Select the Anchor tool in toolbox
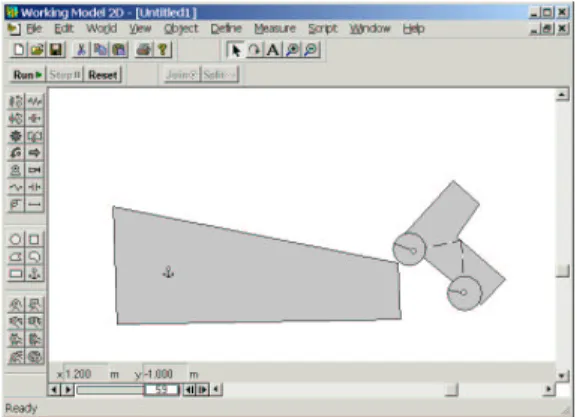 35,274
